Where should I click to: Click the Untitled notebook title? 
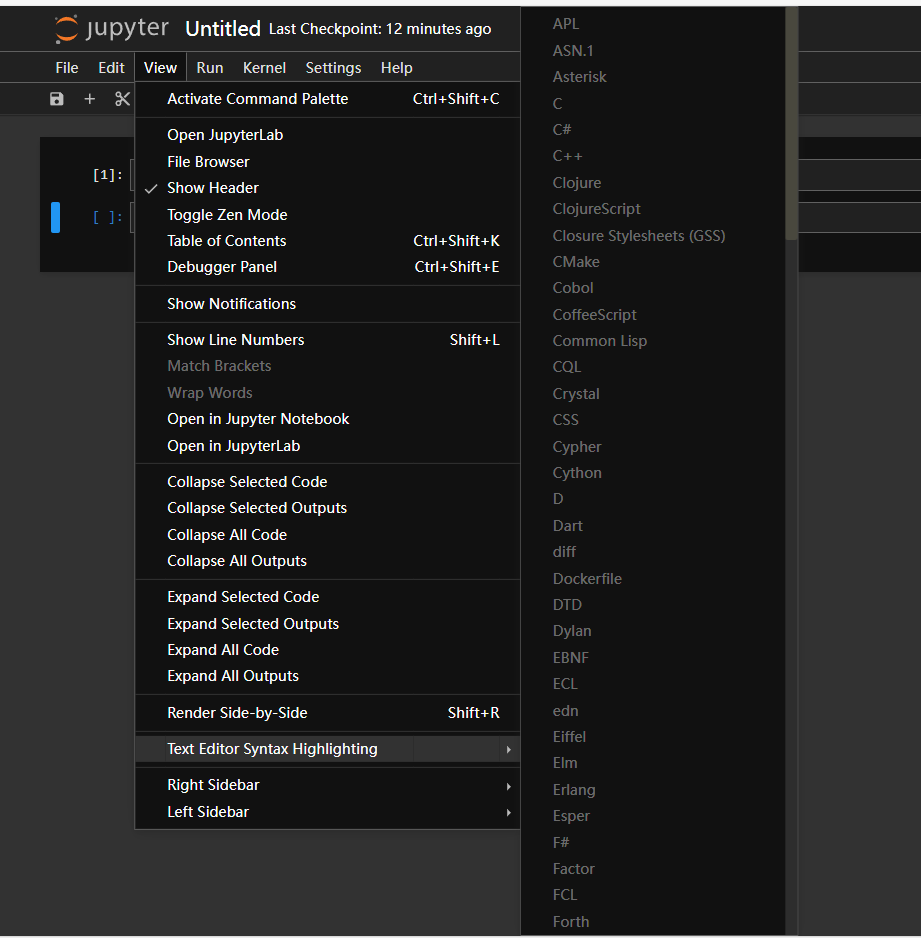(223, 29)
